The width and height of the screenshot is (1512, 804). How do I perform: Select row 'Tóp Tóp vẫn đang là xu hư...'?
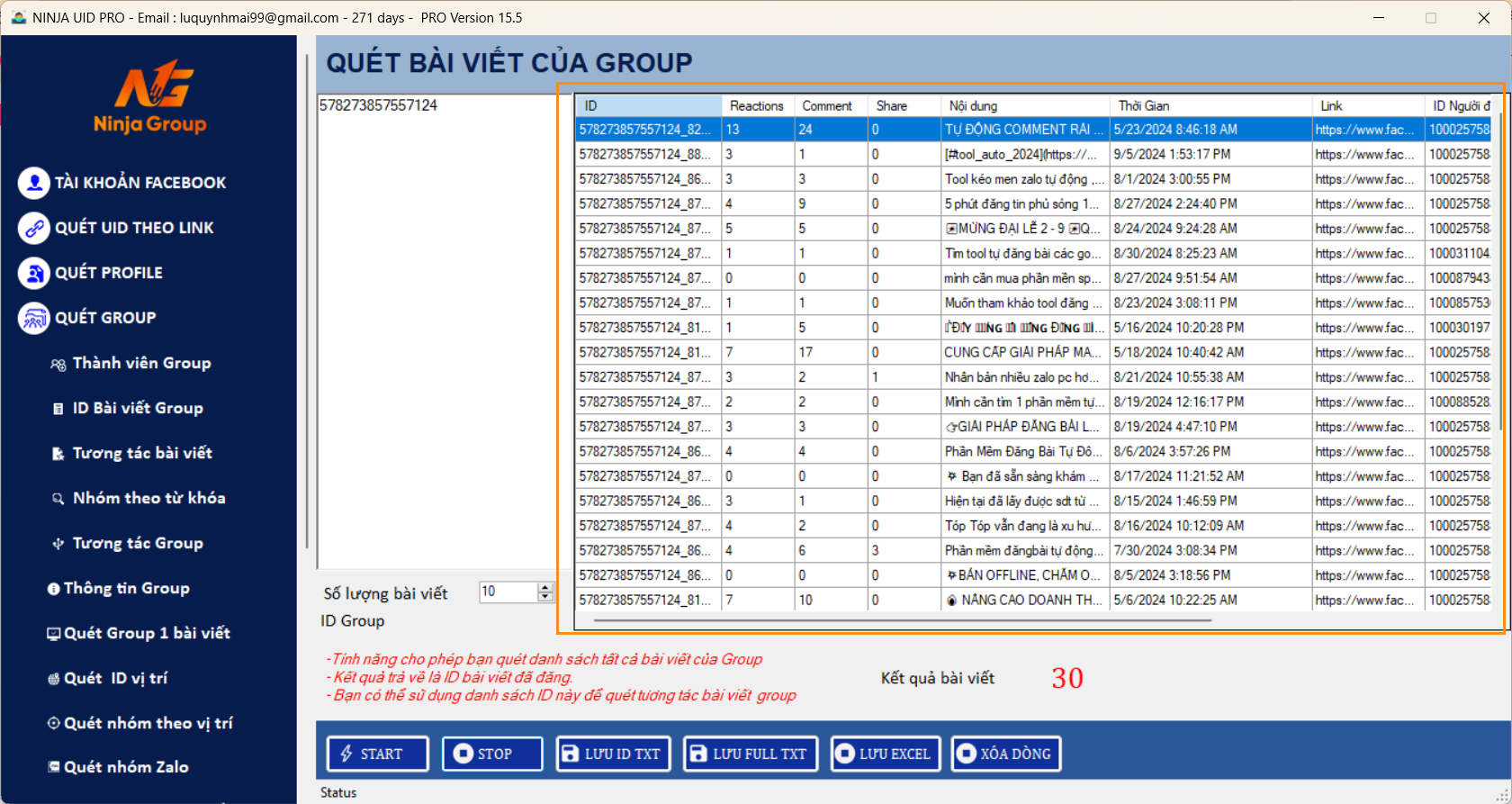(x=1033, y=526)
